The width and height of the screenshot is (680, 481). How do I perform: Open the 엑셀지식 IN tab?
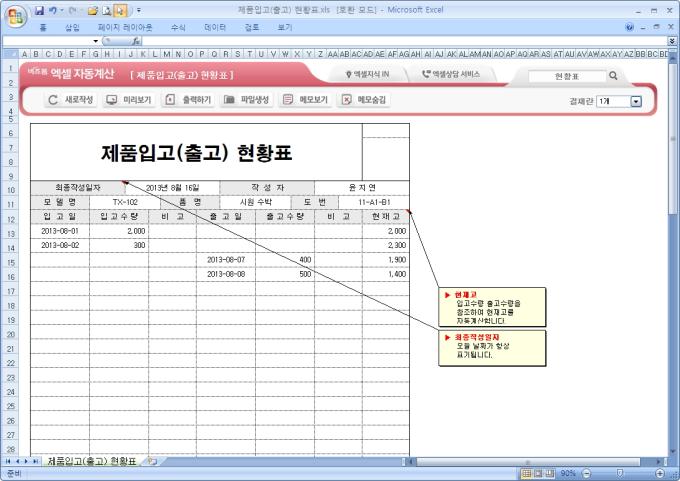click(367, 74)
